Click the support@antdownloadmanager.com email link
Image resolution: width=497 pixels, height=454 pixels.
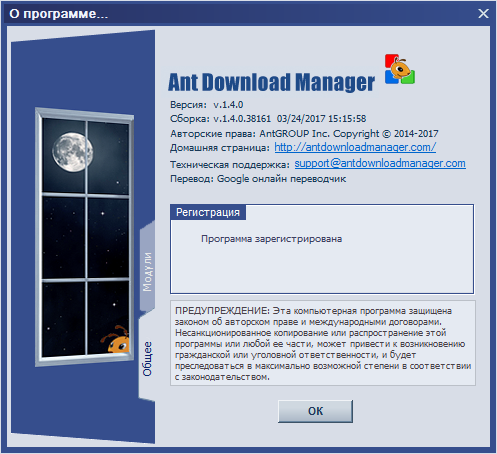coord(380,163)
